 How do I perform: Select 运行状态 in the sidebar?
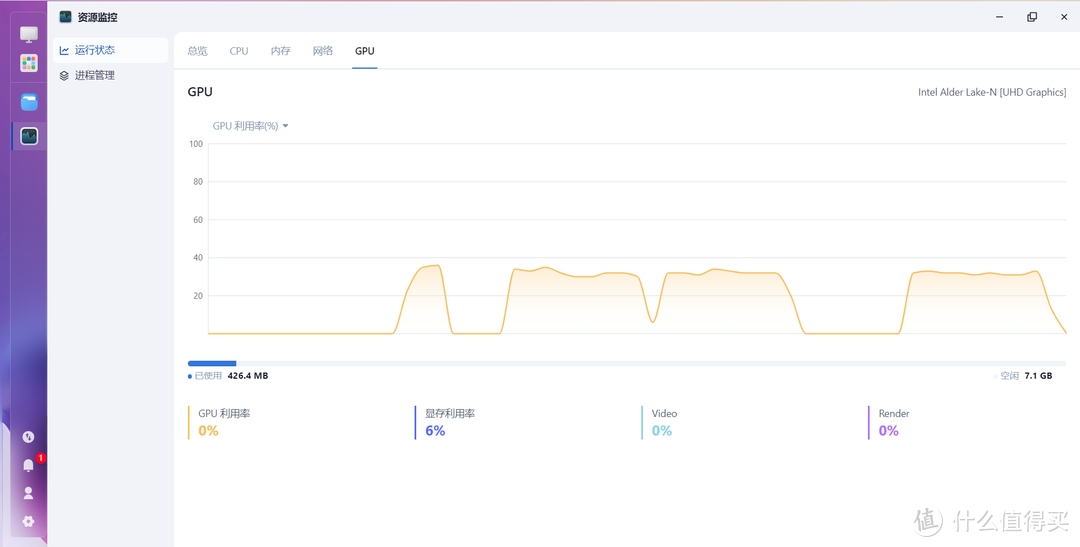110,50
